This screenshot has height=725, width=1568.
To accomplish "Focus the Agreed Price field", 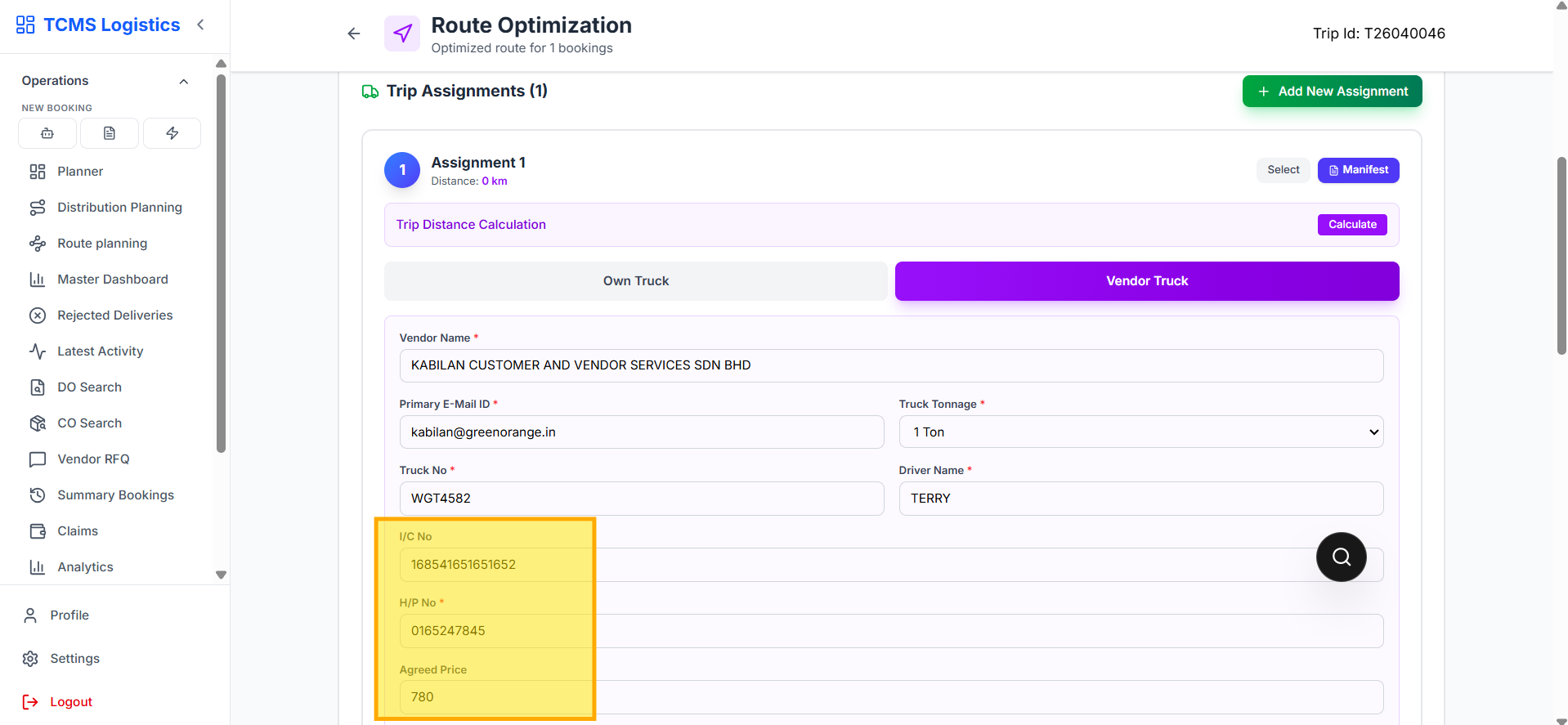I will 891,697.
